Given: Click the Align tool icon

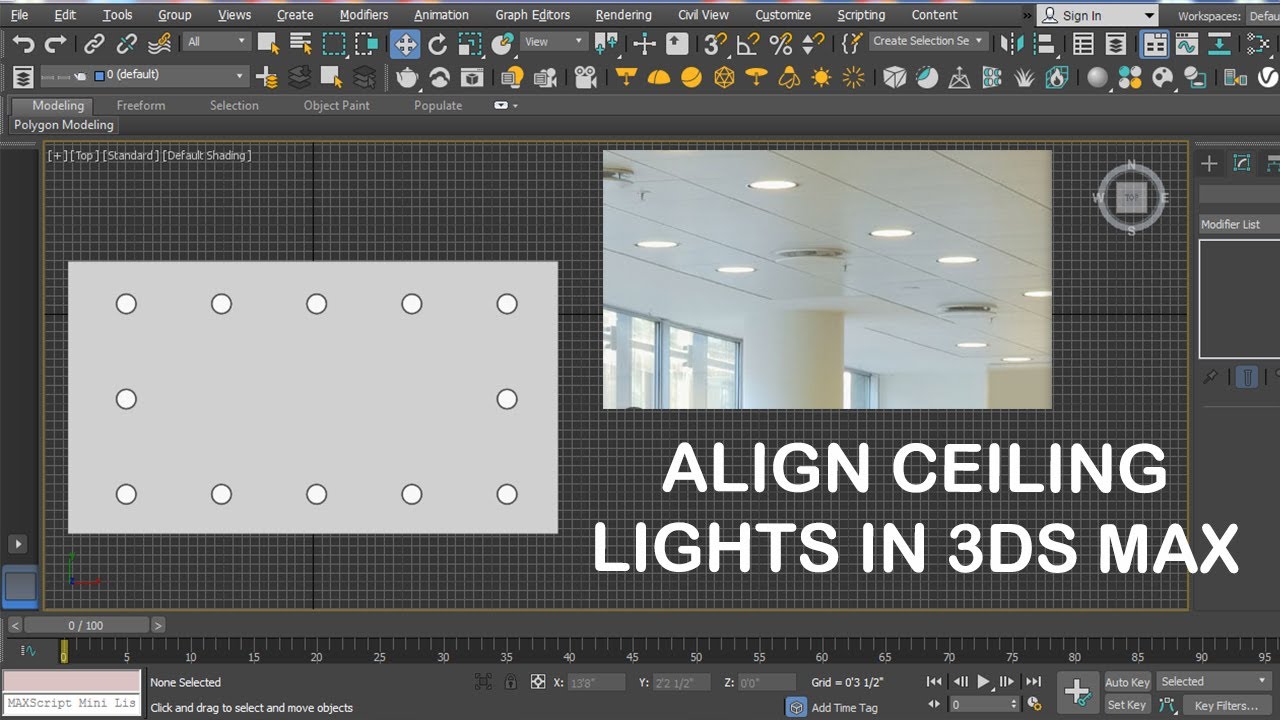Looking at the screenshot, I should [1046, 43].
